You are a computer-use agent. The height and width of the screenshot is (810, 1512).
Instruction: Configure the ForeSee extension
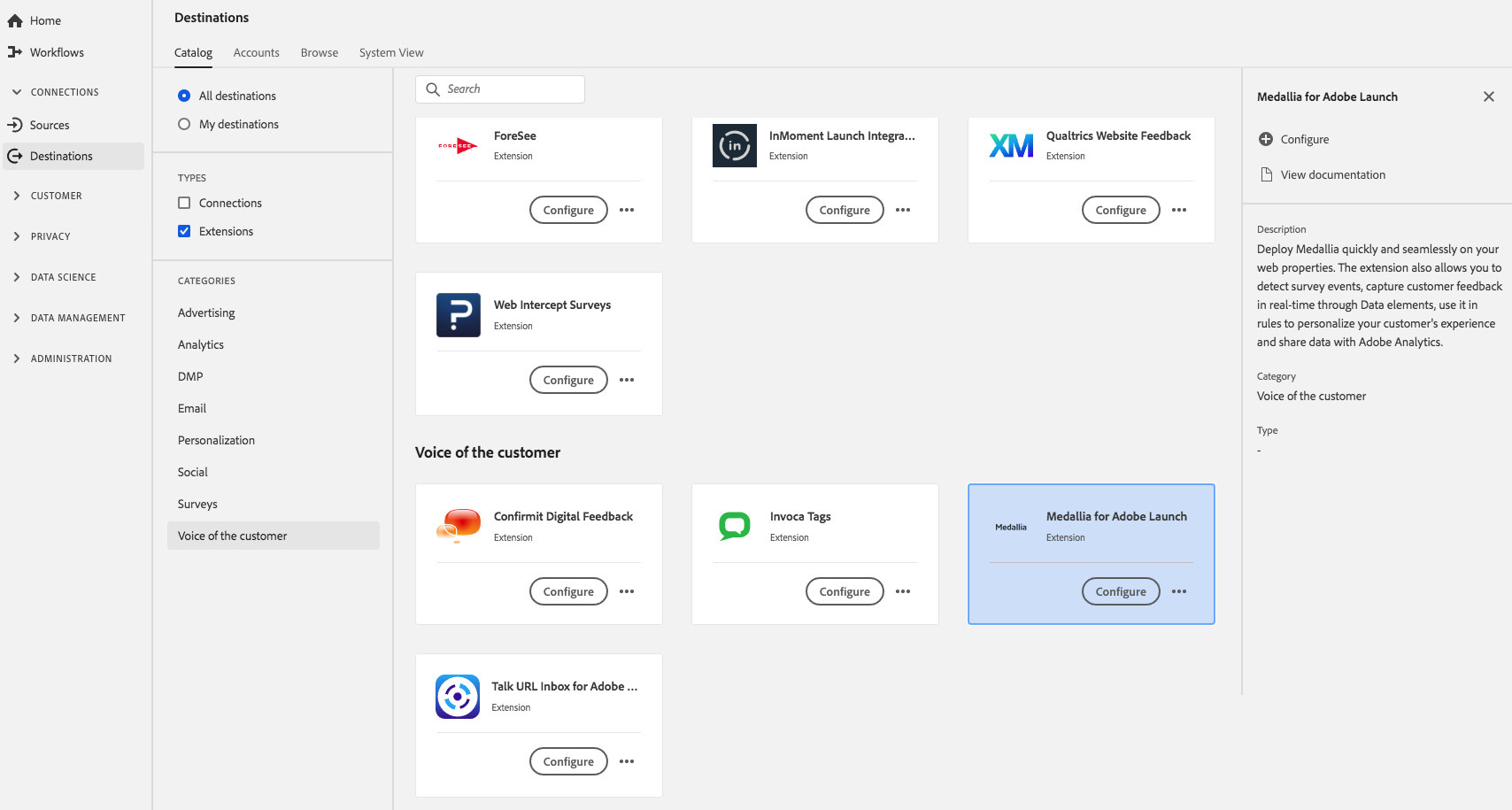pos(568,210)
